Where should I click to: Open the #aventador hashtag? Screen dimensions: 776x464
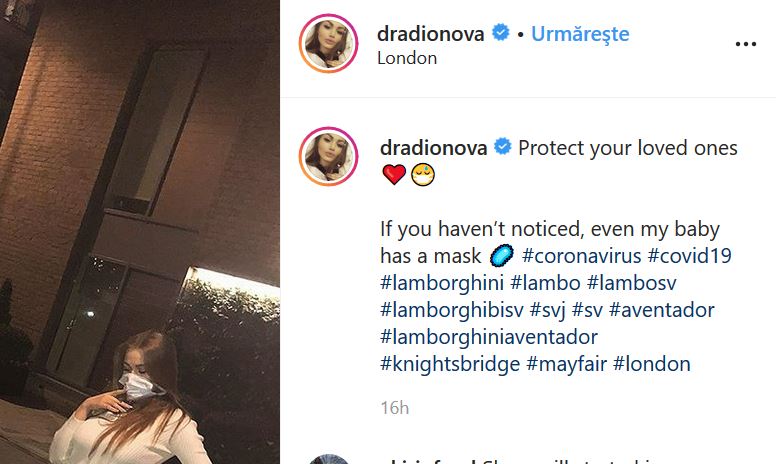[x=662, y=310]
